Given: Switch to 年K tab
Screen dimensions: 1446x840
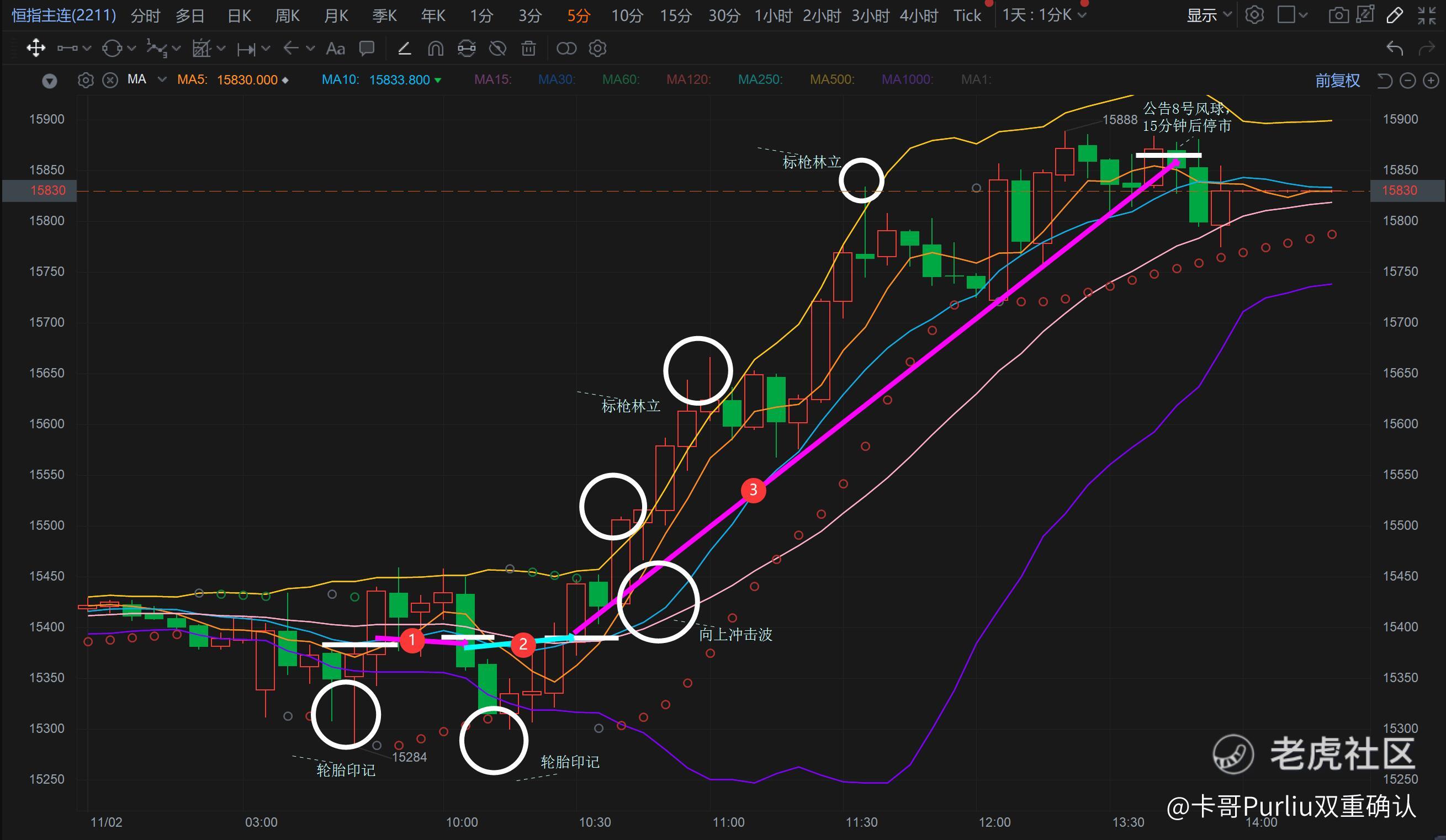Looking at the screenshot, I should point(433,15).
